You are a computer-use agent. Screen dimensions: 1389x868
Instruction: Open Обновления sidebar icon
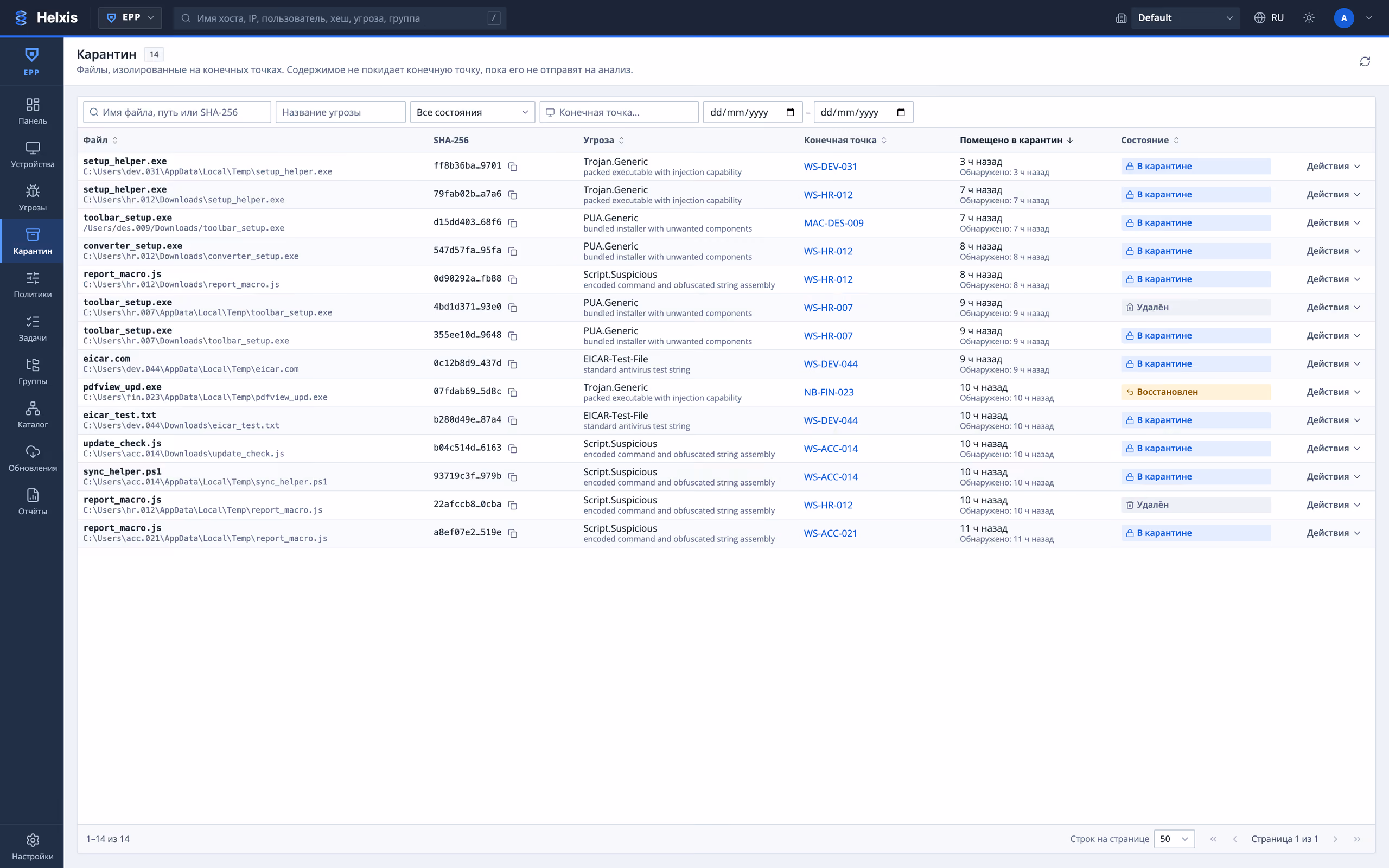coord(32,458)
